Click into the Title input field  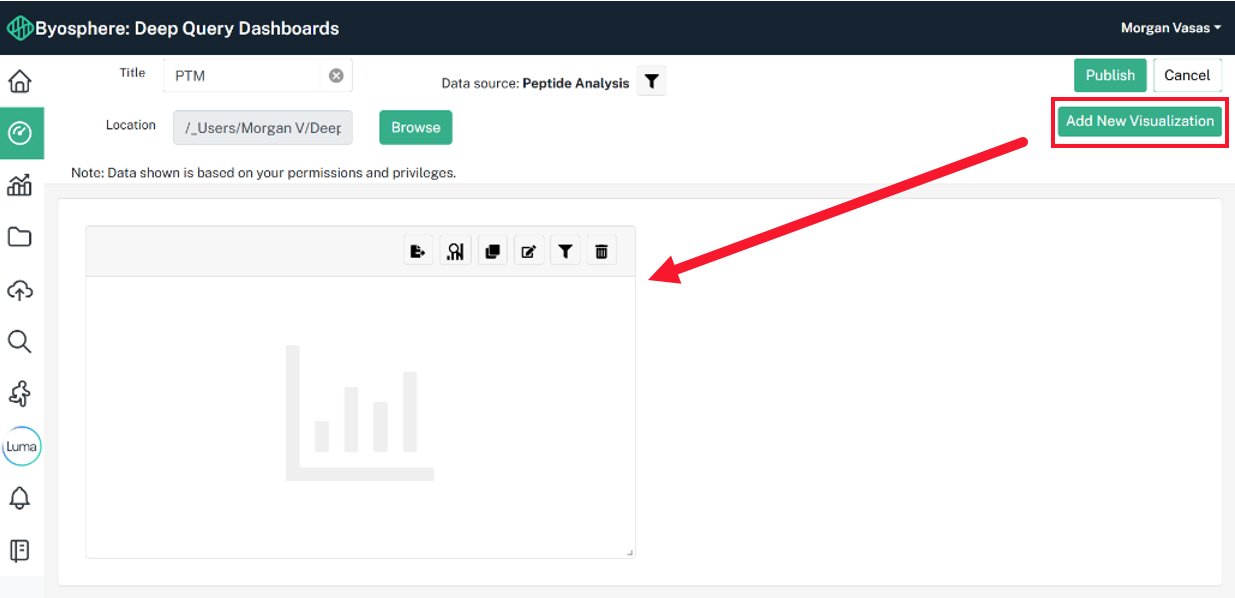[x=258, y=76]
